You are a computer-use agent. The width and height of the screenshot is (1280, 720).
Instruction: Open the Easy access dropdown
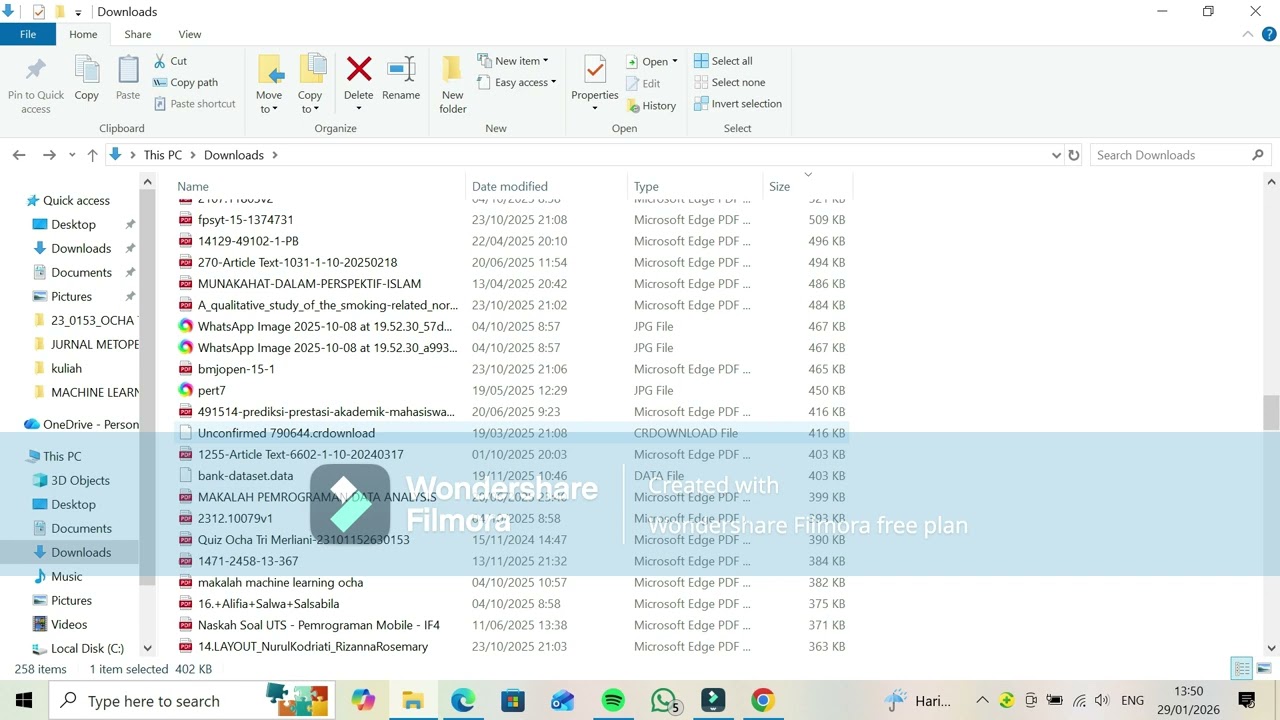517,83
